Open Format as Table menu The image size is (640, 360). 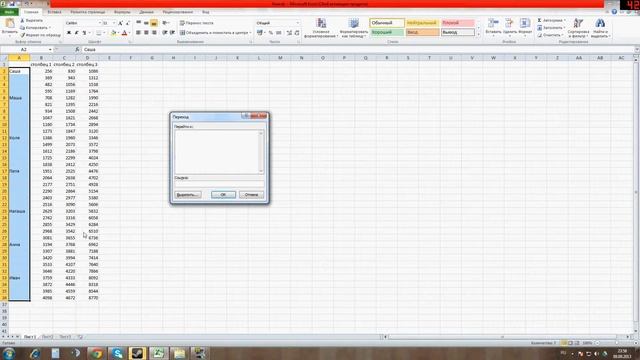[x=354, y=28]
